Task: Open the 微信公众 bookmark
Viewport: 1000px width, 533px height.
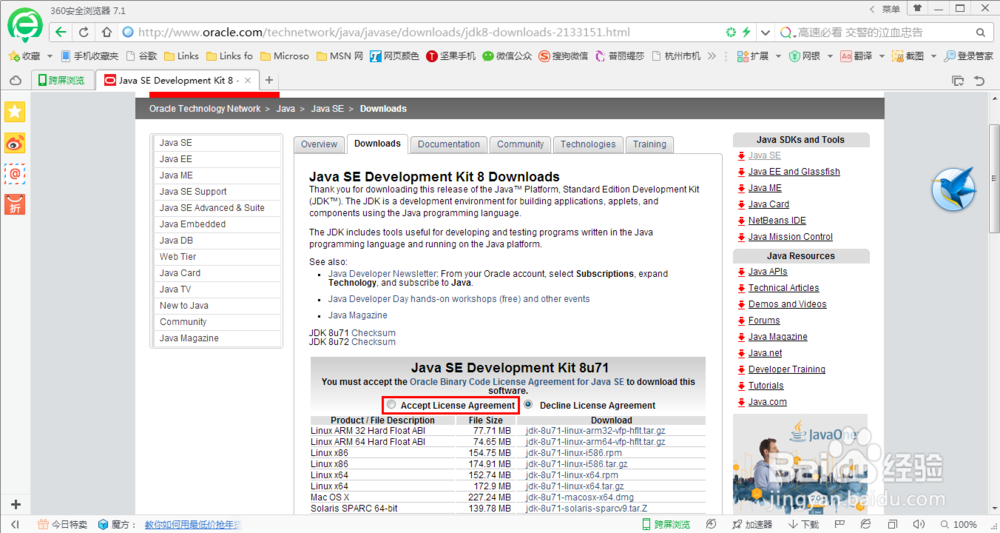Action: pyautogui.click(x=507, y=56)
